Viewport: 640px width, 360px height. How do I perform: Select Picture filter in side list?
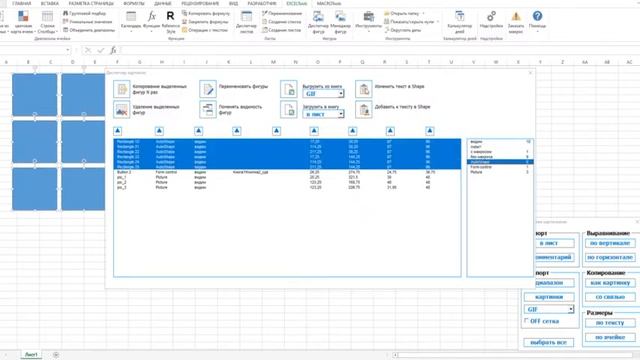click(x=500, y=172)
